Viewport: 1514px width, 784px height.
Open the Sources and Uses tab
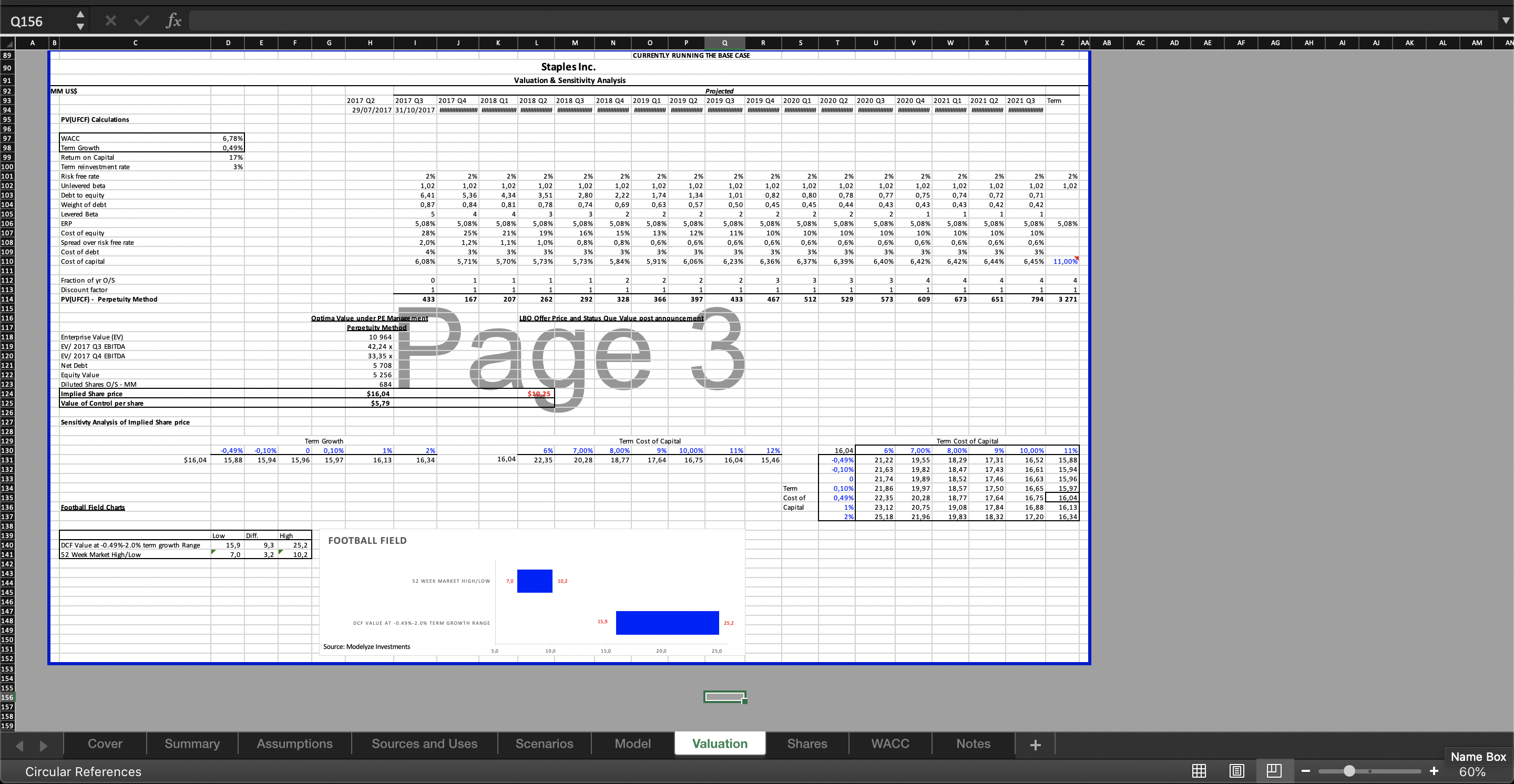(x=424, y=744)
